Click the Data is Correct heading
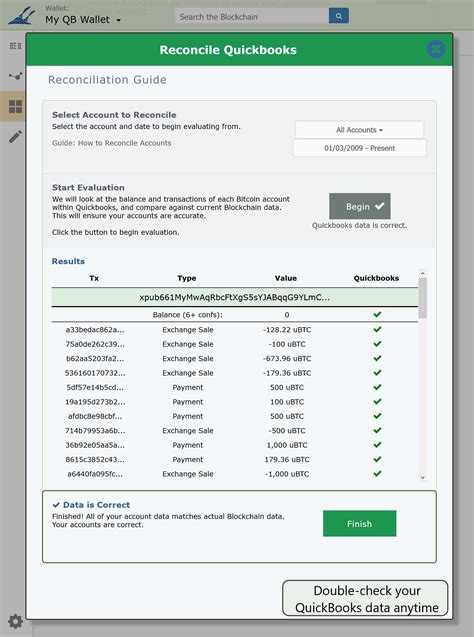474x637 pixels. (91, 505)
